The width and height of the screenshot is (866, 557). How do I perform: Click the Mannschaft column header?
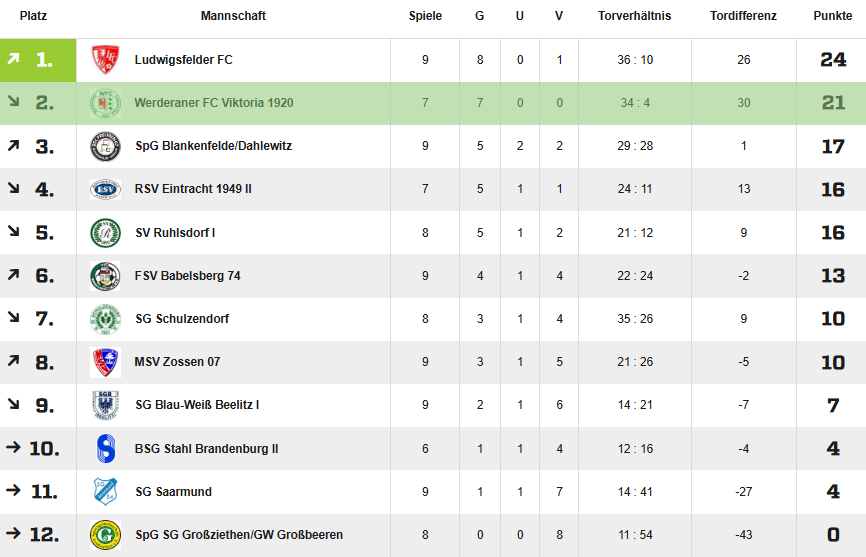click(x=233, y=16)
